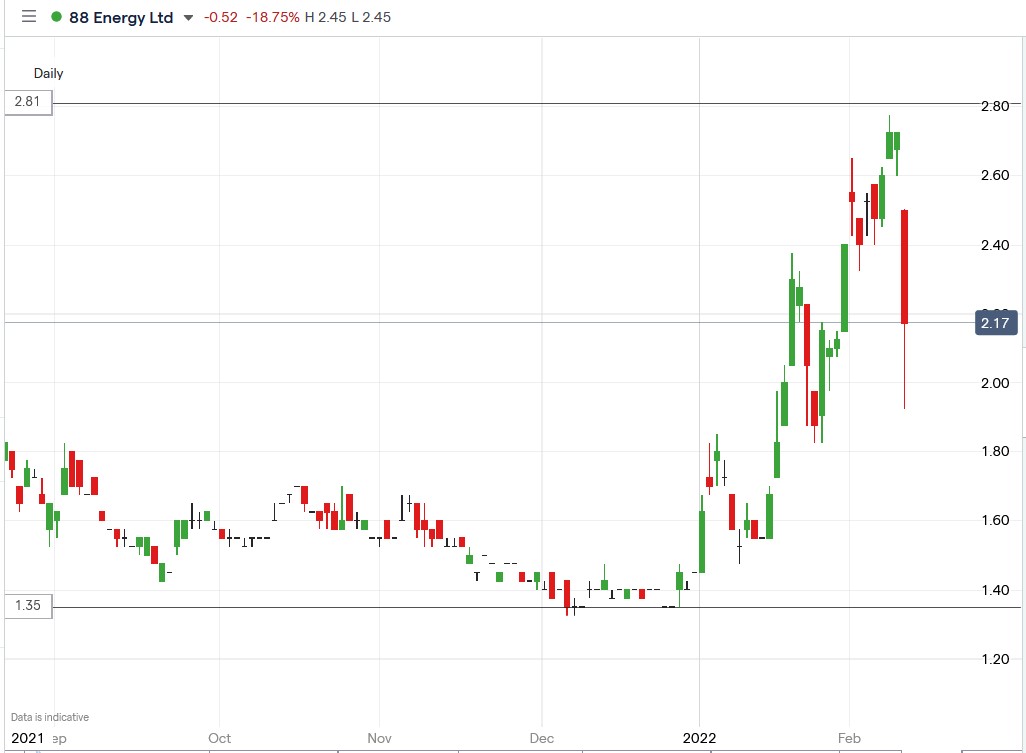Screen dimensions: 1026x753
Task: Select the 2.17 current price tag
Action: (x=994, y=322)
